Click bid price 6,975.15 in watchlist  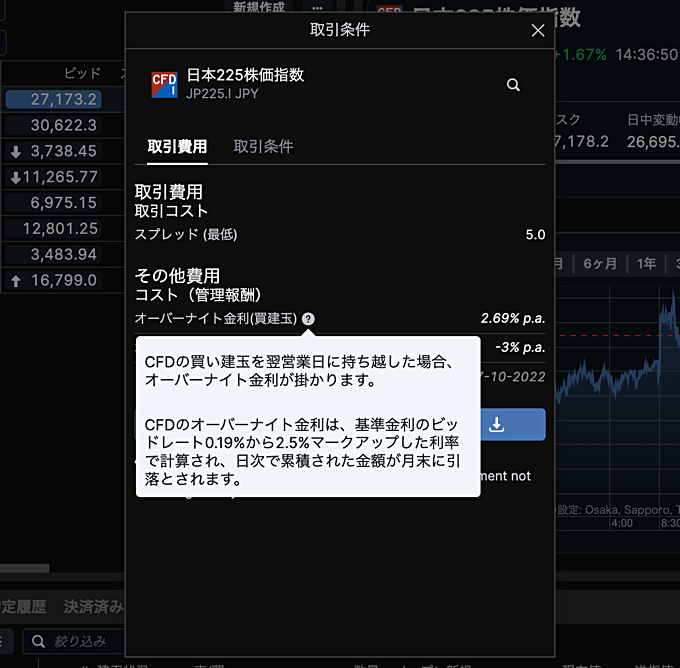click(x=54, y=203)
